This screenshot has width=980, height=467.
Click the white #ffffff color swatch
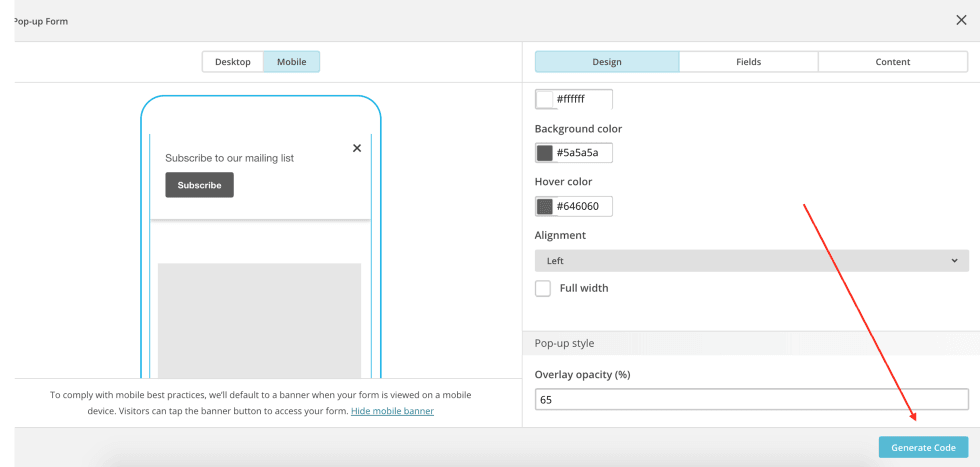pyautogui.click(x=545, y=99)
